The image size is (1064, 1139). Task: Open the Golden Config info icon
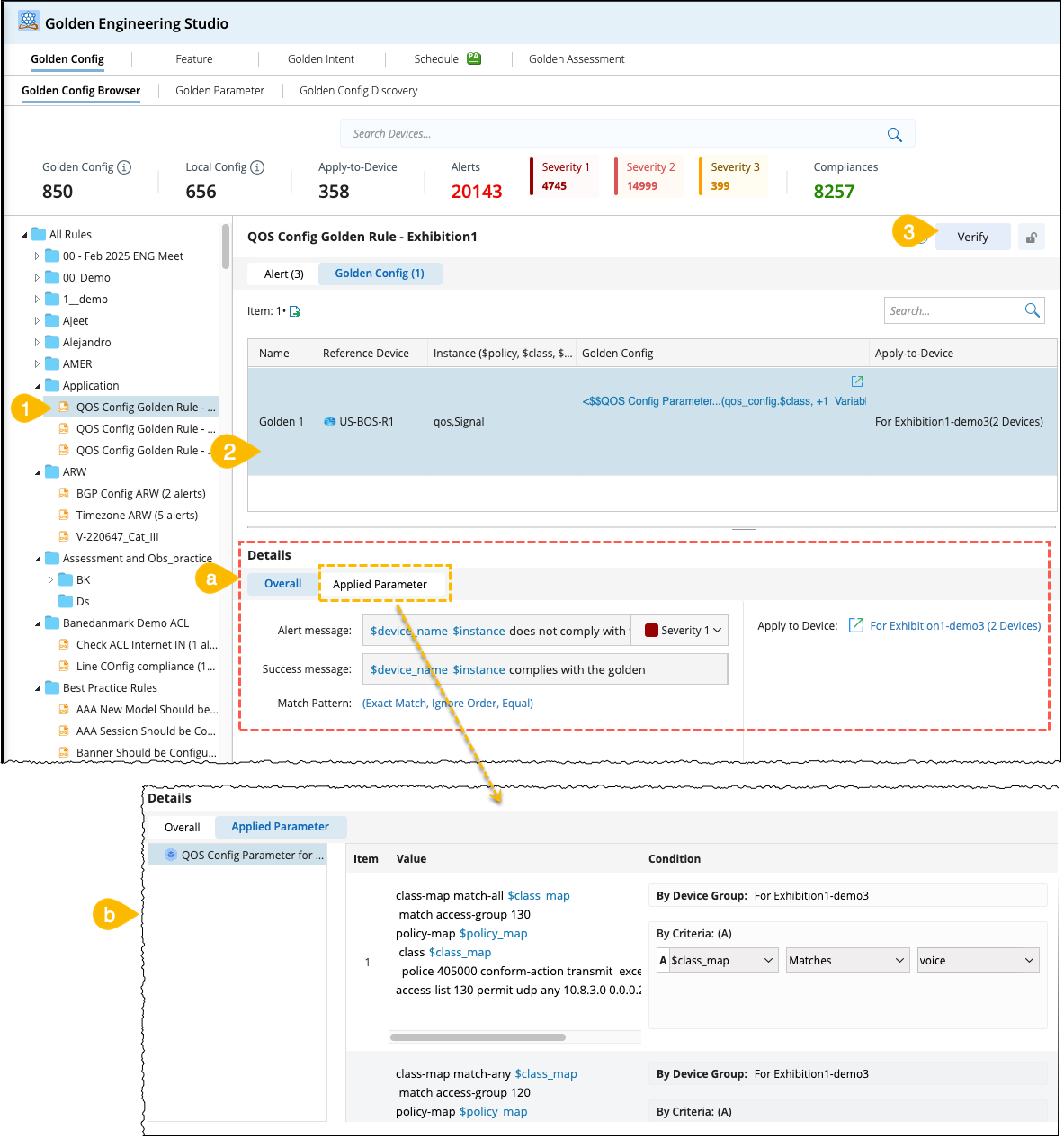pos(124,167)
